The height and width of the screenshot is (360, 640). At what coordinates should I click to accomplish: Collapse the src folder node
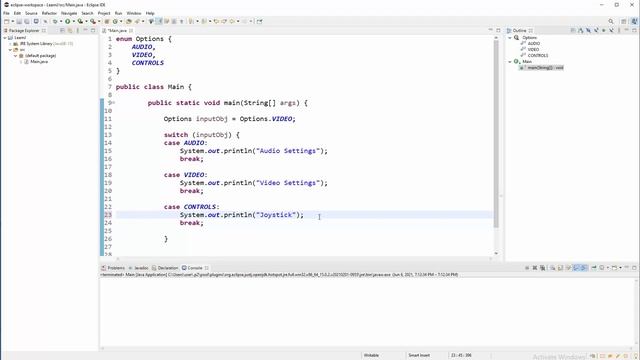tap(11, 49)
